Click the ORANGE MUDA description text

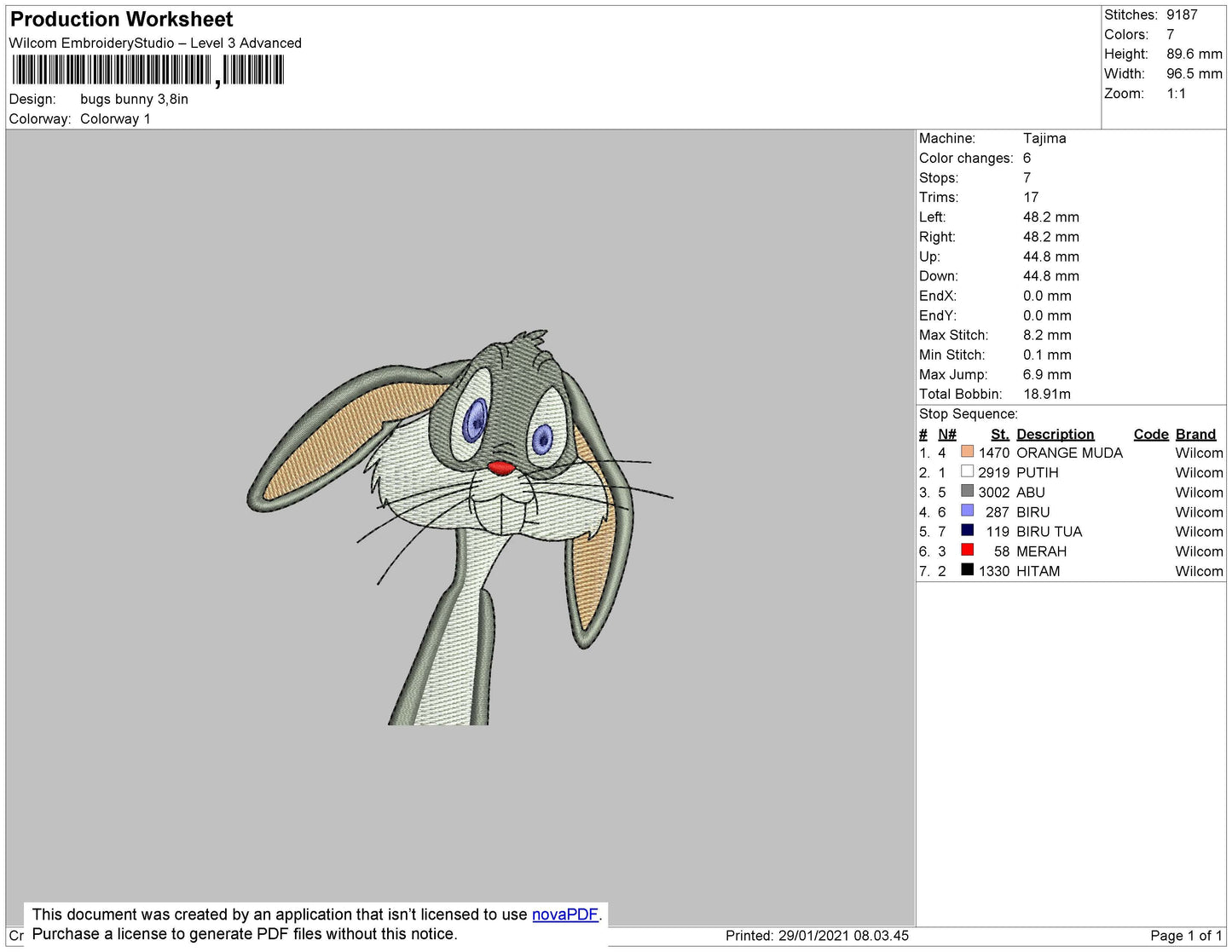click(x=1069, y=453)
